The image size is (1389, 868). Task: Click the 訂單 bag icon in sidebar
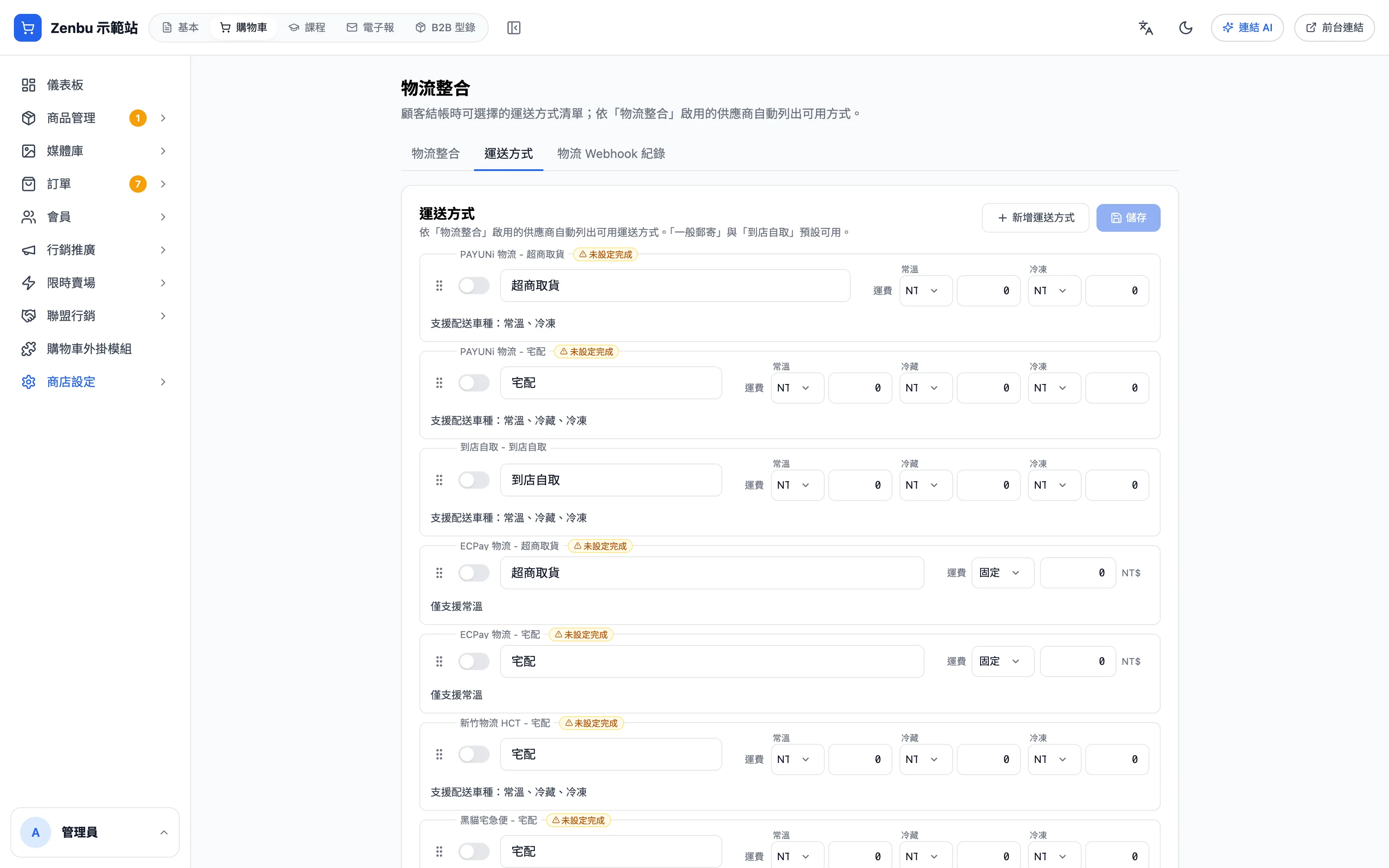[29, 184]
